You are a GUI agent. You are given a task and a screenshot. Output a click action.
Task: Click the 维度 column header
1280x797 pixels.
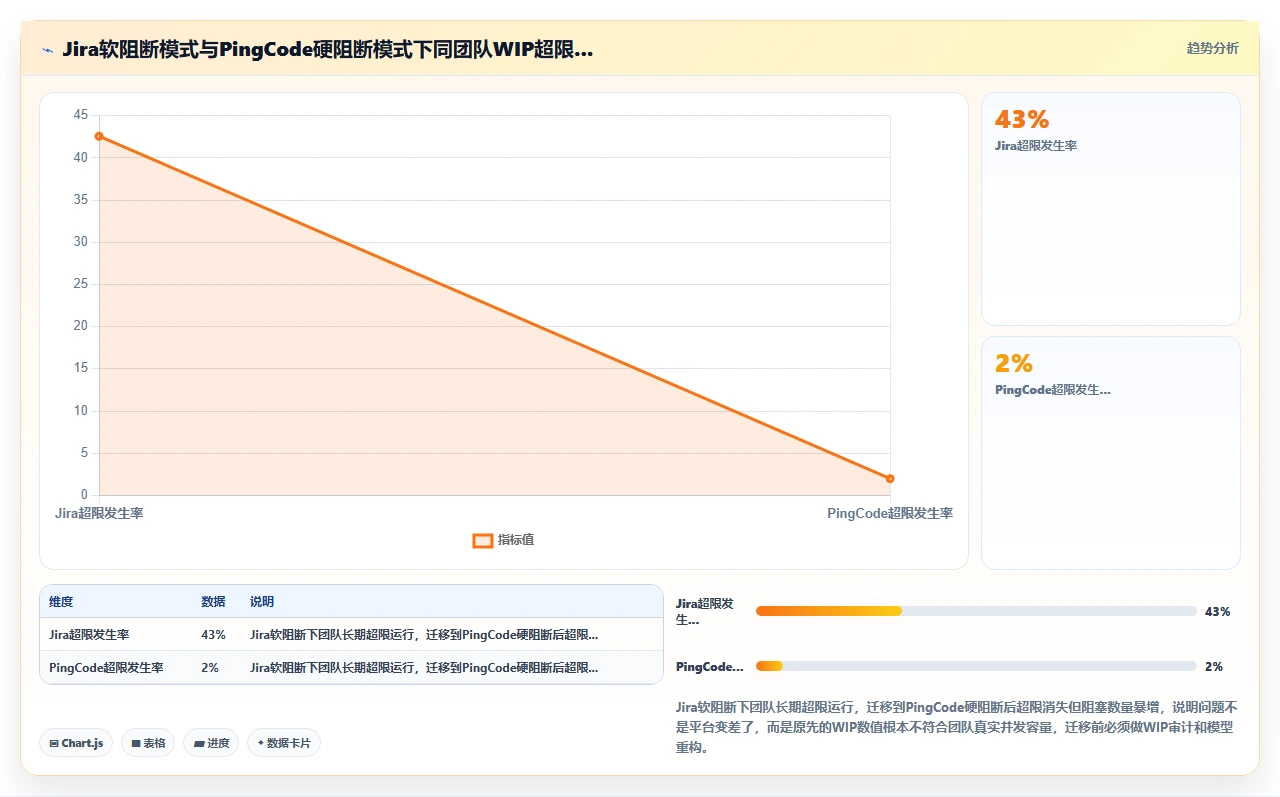(x=61, y=602)
